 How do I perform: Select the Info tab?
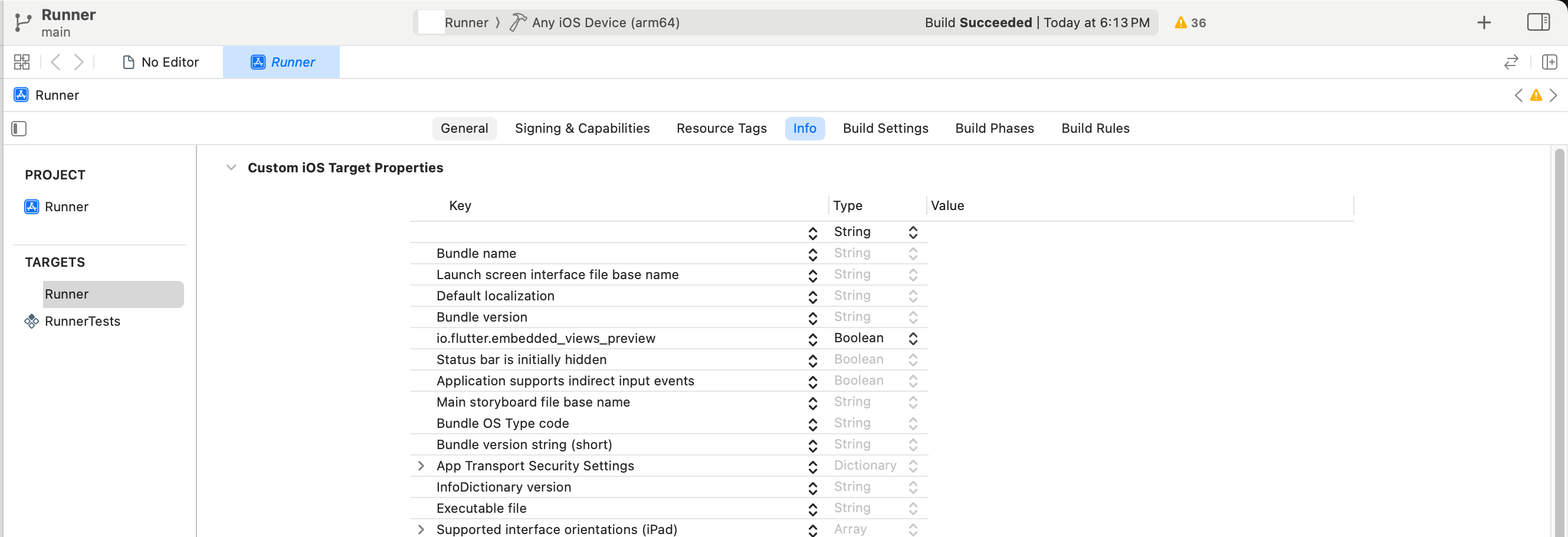pos(804,129)
